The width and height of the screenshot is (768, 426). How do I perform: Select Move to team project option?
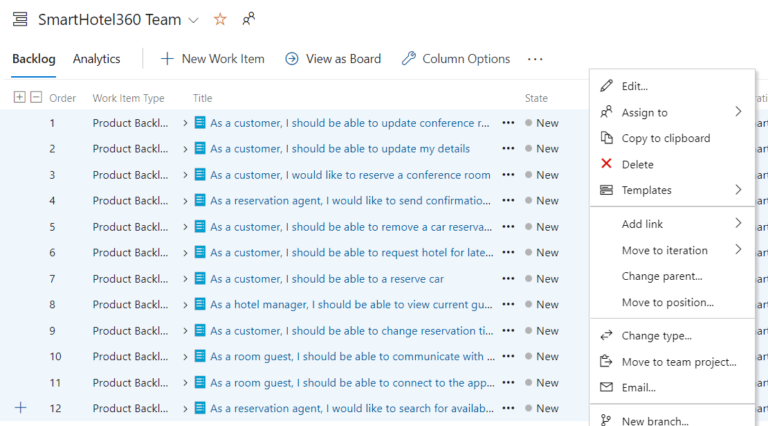tap(678, 362)
